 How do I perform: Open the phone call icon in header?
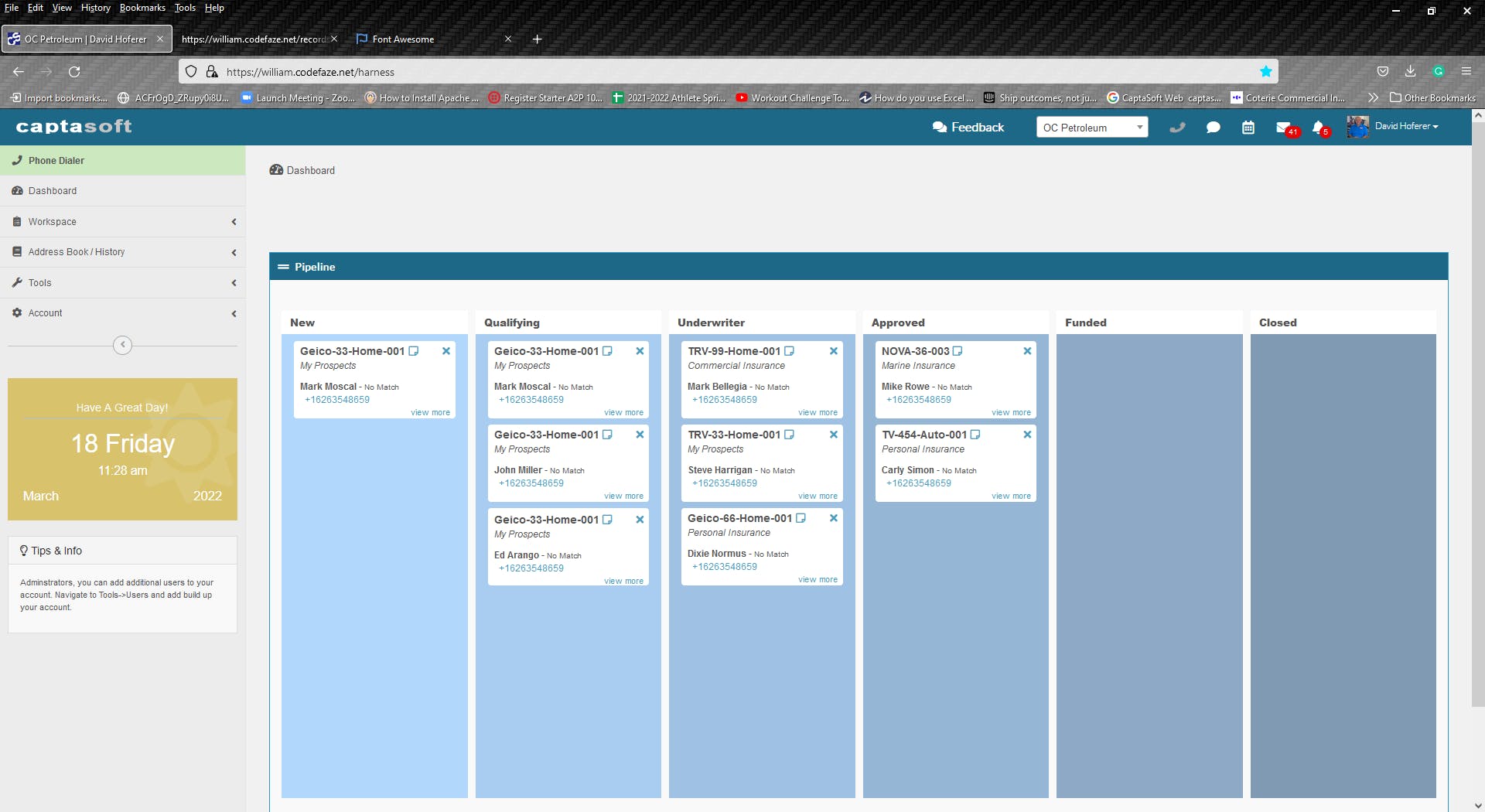pyautogui.click(x=1177, y=128)
